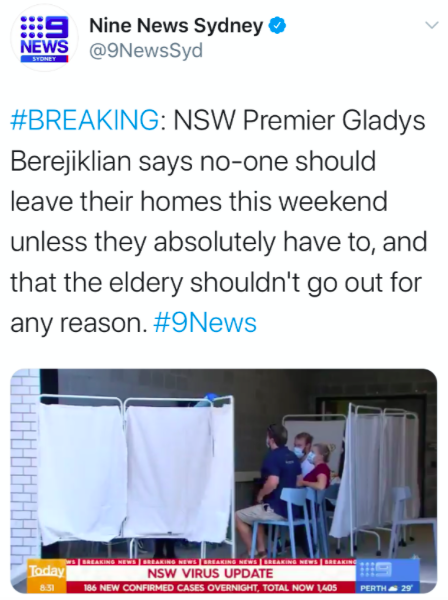Click the 186 new confirmed cases ticker

coord(210,587)
